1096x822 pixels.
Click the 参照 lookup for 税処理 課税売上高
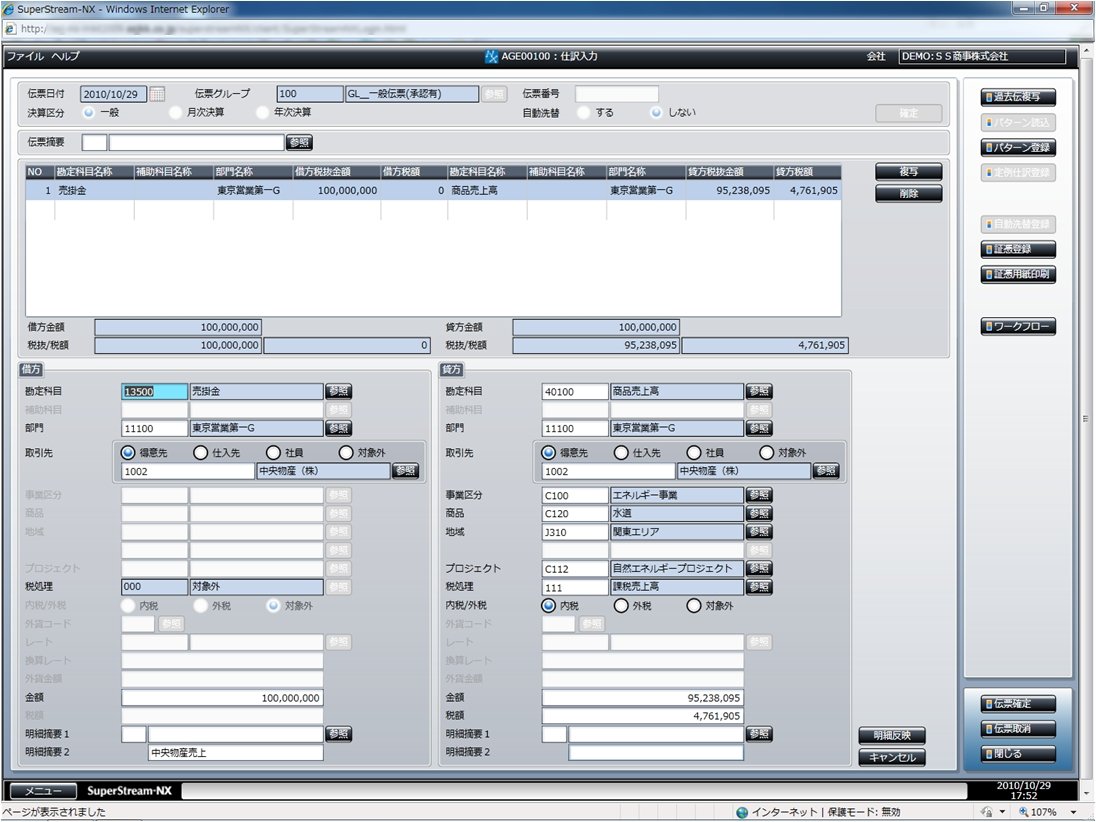(759, 587)
